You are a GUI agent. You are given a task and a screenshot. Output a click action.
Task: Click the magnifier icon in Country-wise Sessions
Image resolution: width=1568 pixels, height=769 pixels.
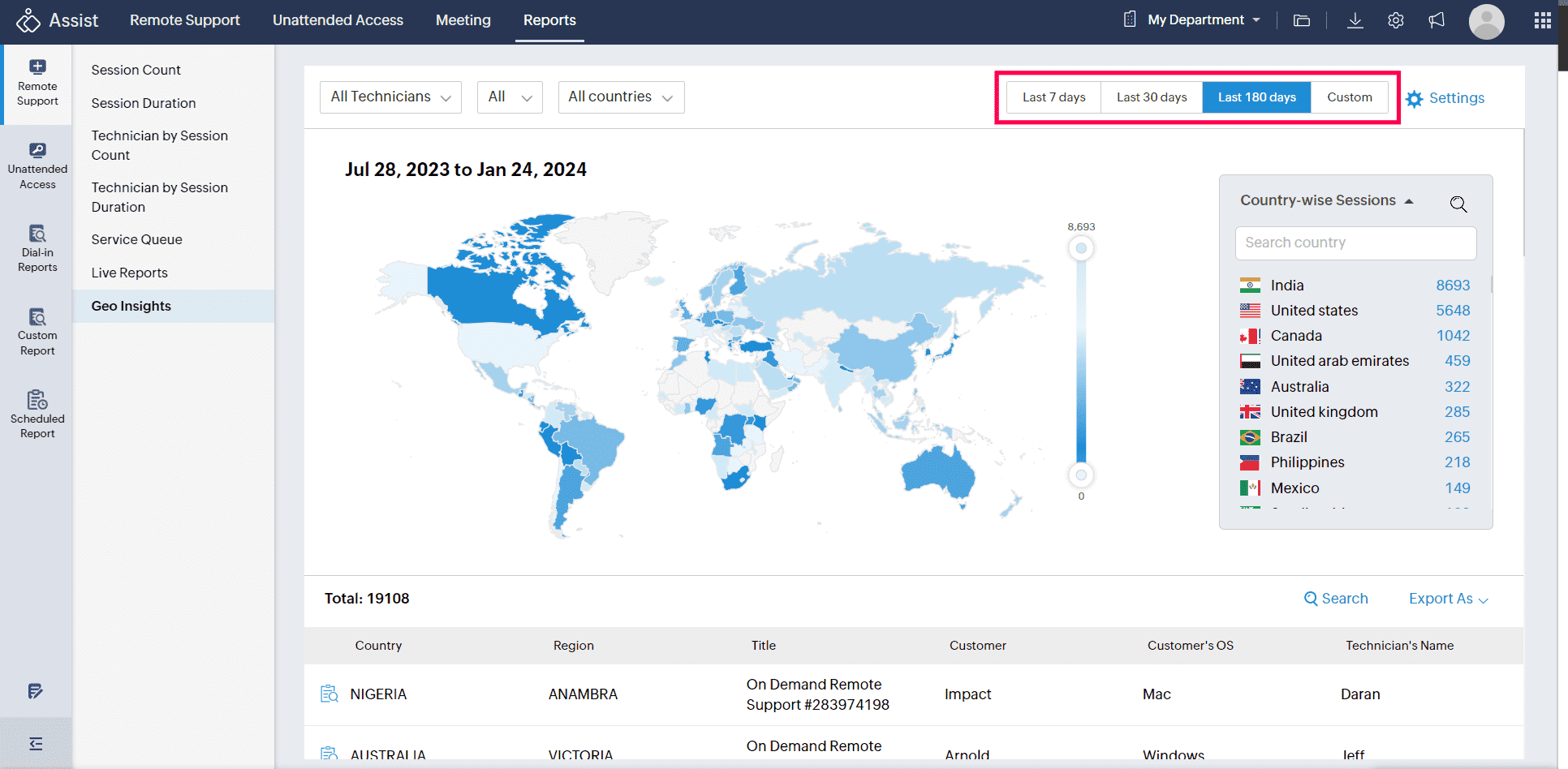pos(1458,204)
